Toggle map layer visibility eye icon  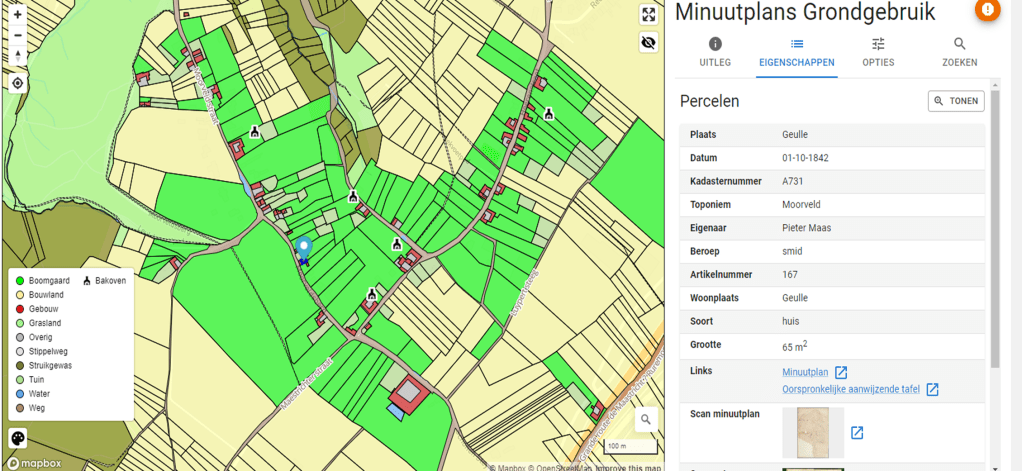point(649,43)
